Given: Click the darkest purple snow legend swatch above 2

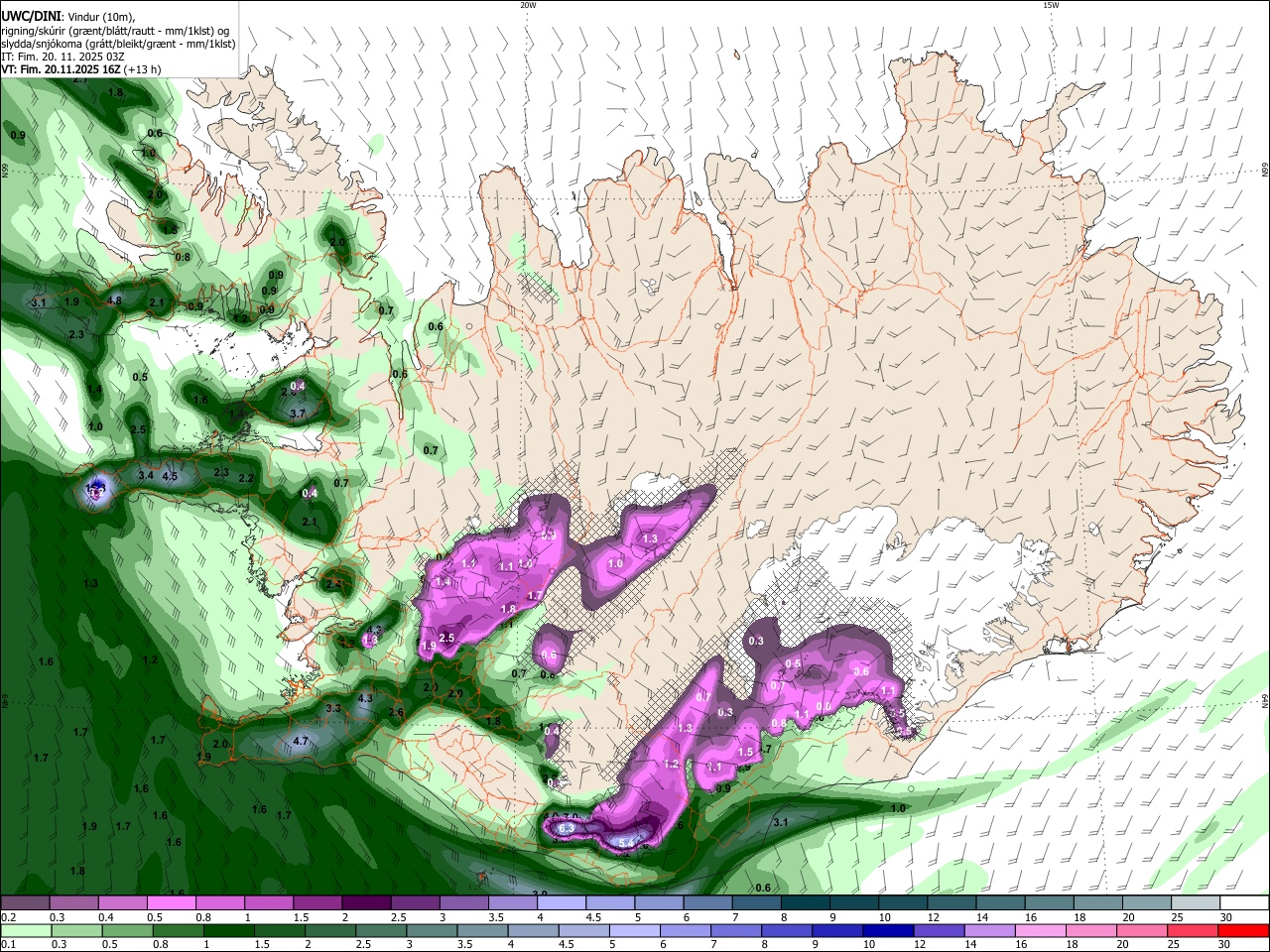Looking at the screenshot, I should pos(366,902).
